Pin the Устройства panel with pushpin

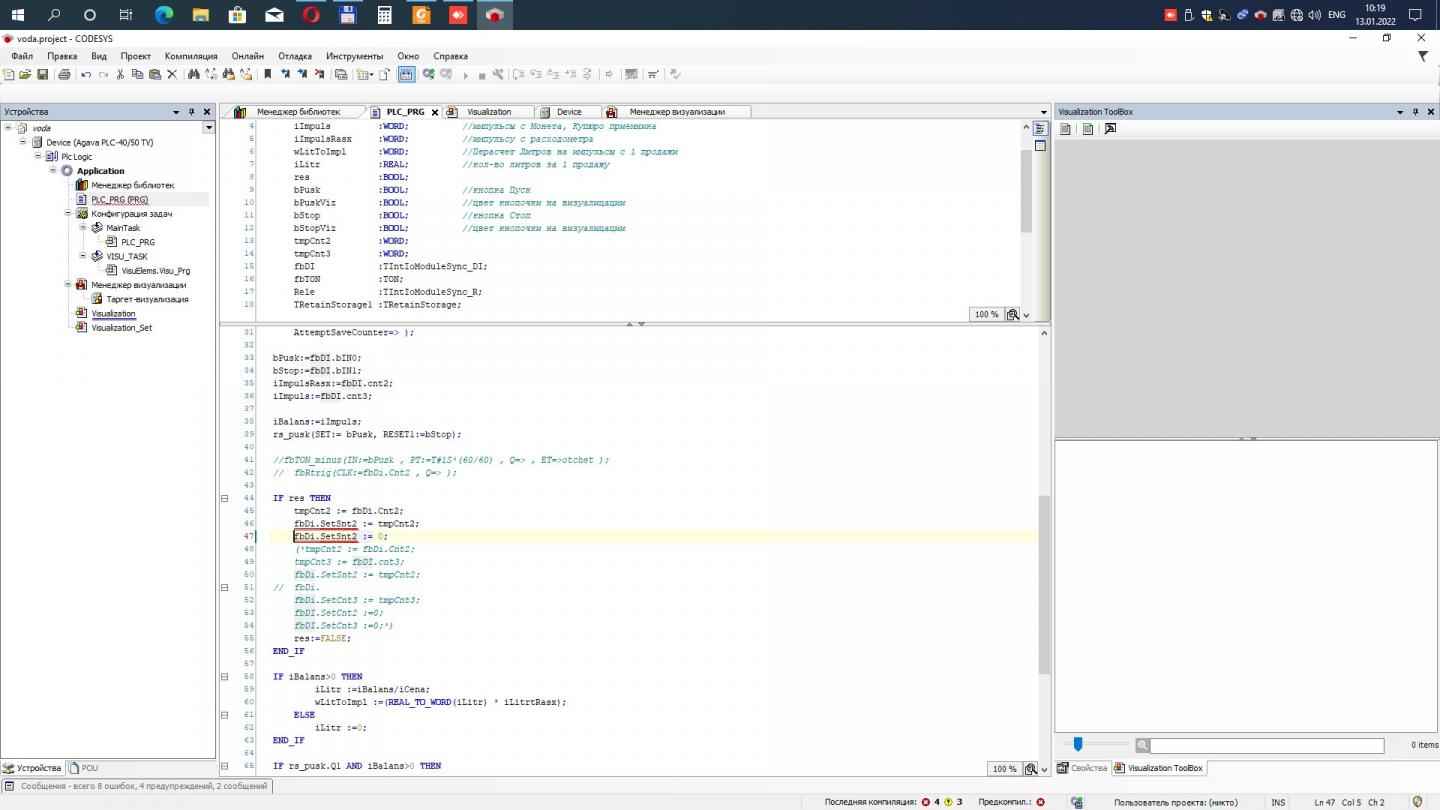click(192, 112)
